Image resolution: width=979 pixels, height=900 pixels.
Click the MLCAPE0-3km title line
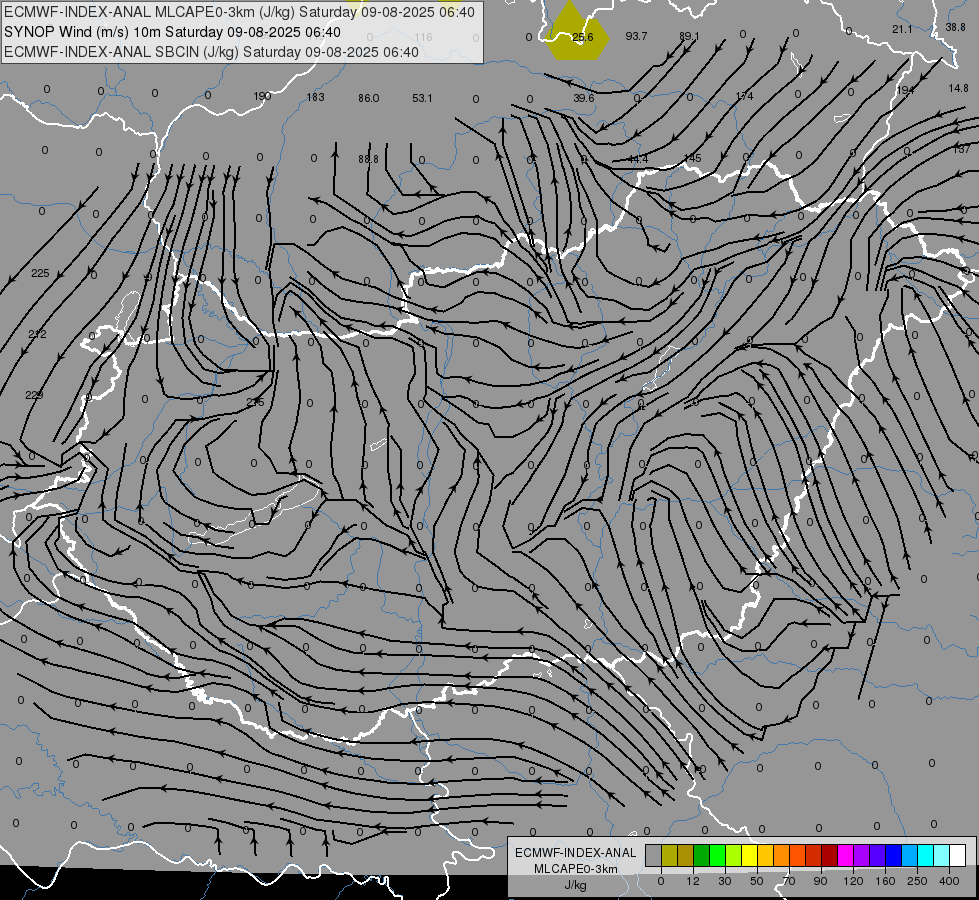tap(239, 12)
